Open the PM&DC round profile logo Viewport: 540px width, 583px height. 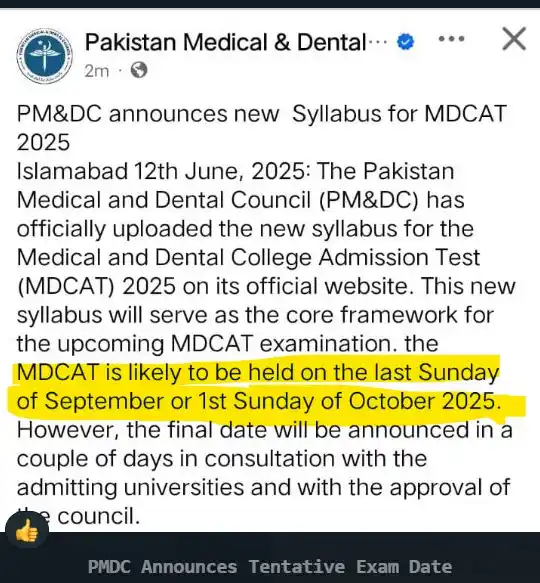[x=44, y=56]
